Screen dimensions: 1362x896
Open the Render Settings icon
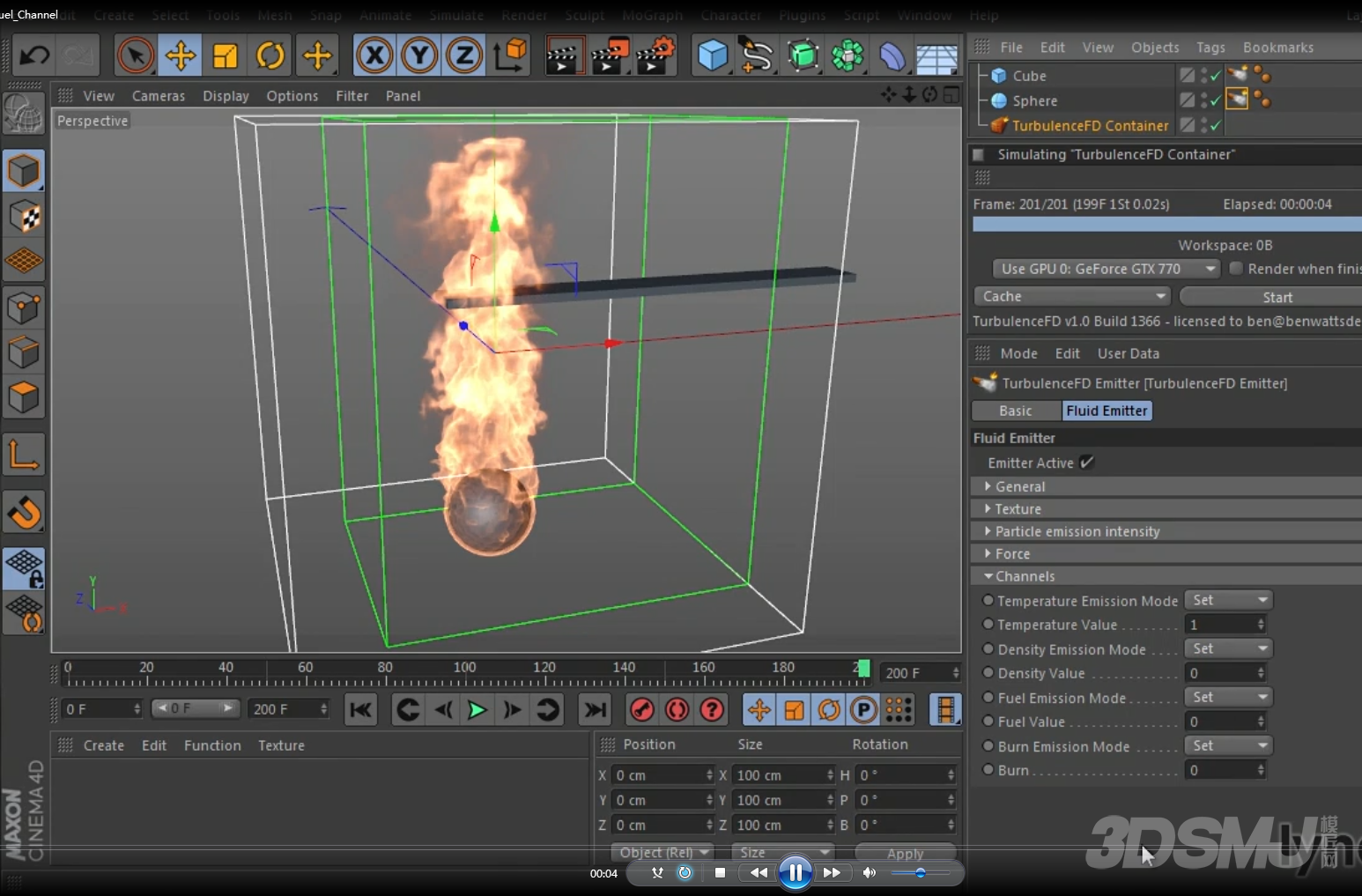pos(655,56)
